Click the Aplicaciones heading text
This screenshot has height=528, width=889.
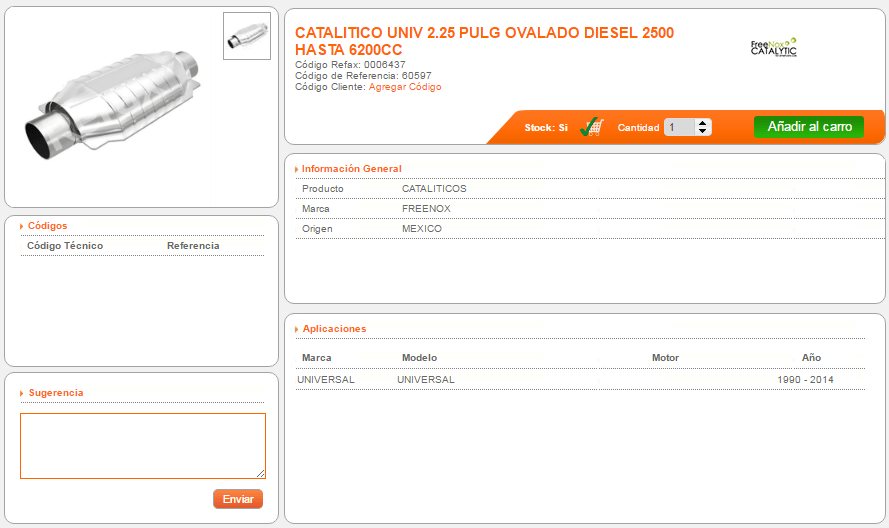335,329
